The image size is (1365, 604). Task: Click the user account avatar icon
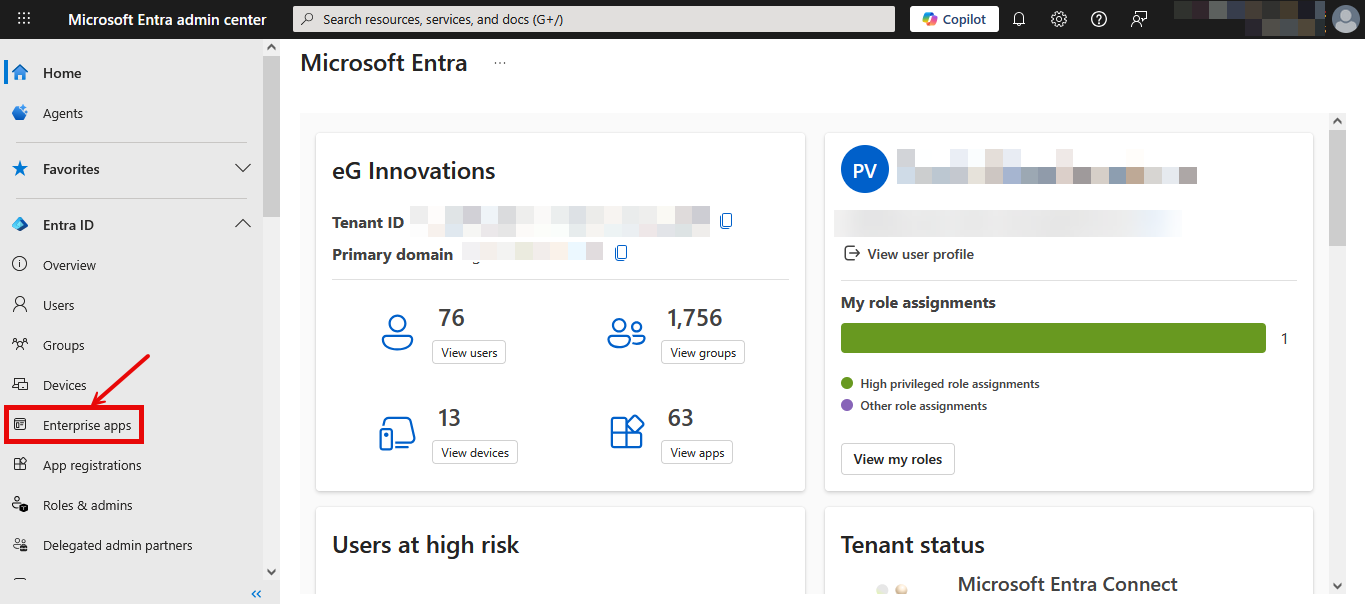1346,19
